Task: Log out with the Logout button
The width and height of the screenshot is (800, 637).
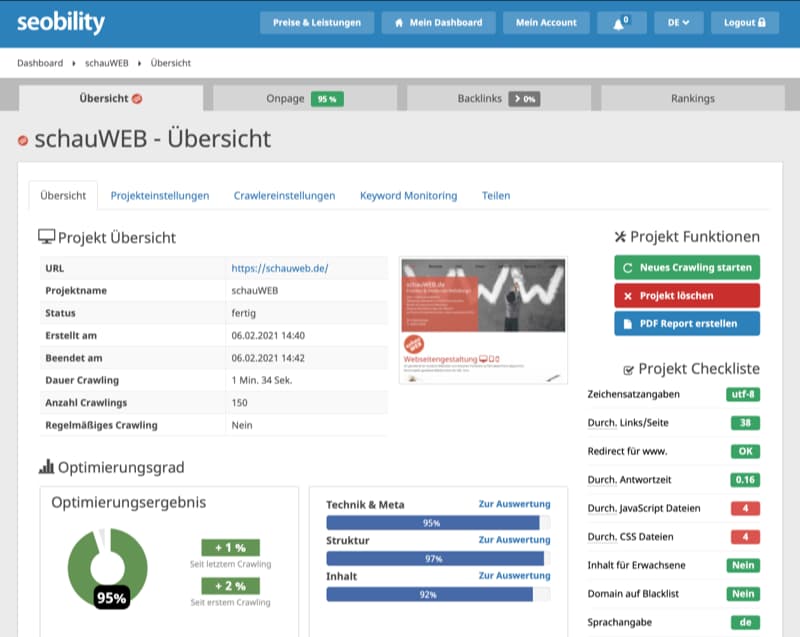Action: pyautogui.click(x=744, y=23)
